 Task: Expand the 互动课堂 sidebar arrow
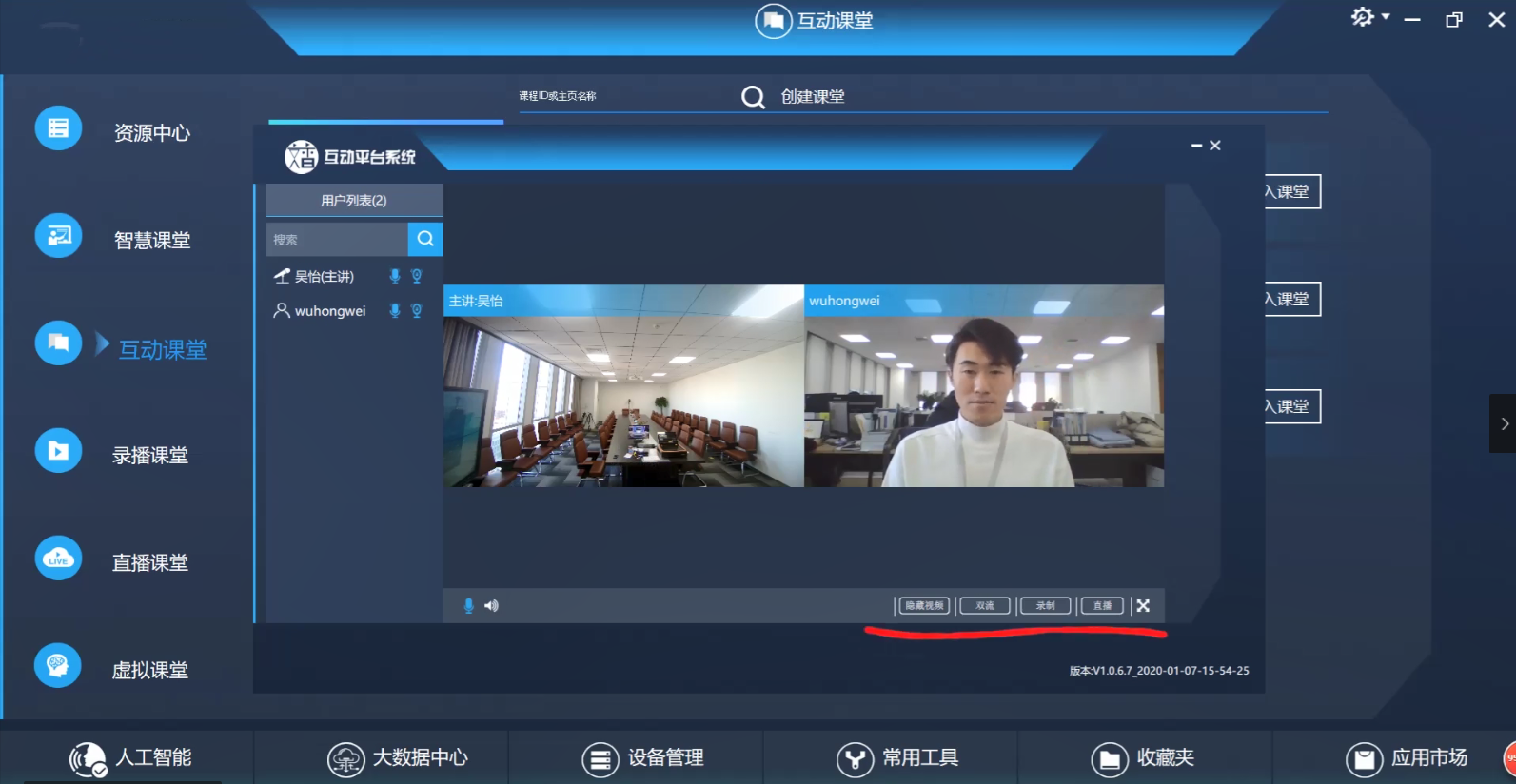(103, 343)
